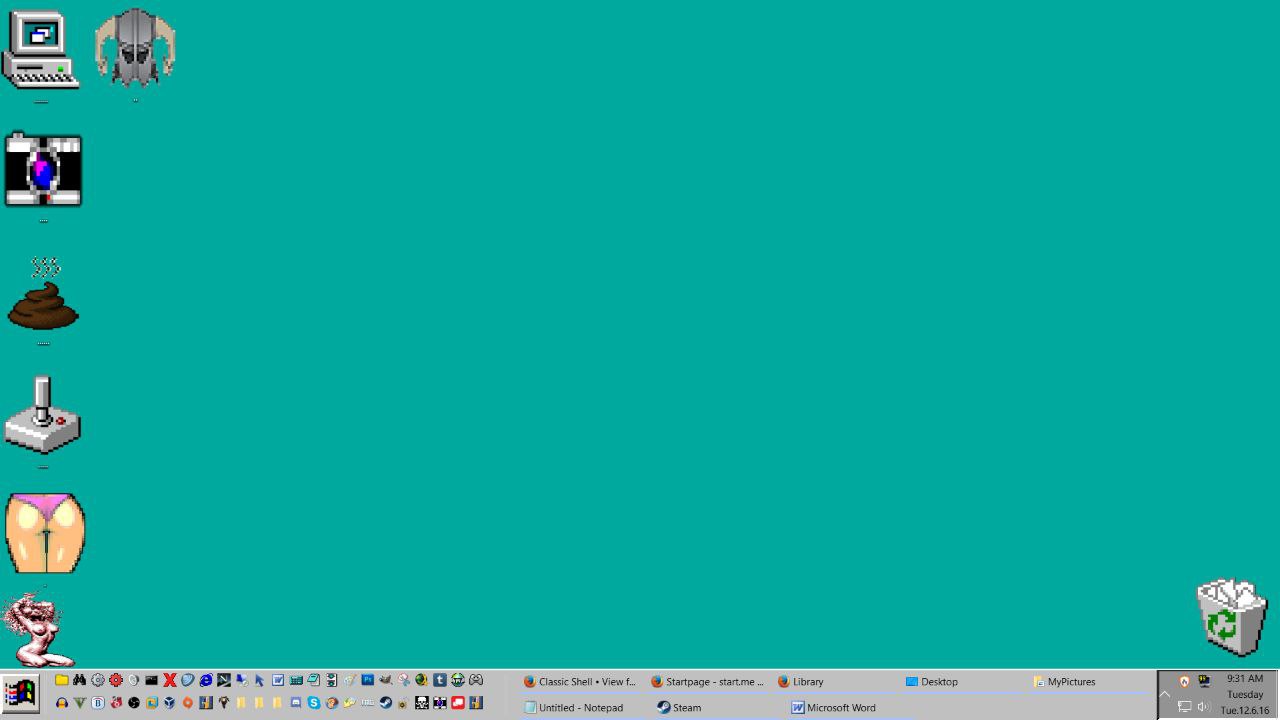The height and width of the screenshot is (720, 1280).
Task: Open yellow folder icon in quick launch top row
Action: (62, 680)
